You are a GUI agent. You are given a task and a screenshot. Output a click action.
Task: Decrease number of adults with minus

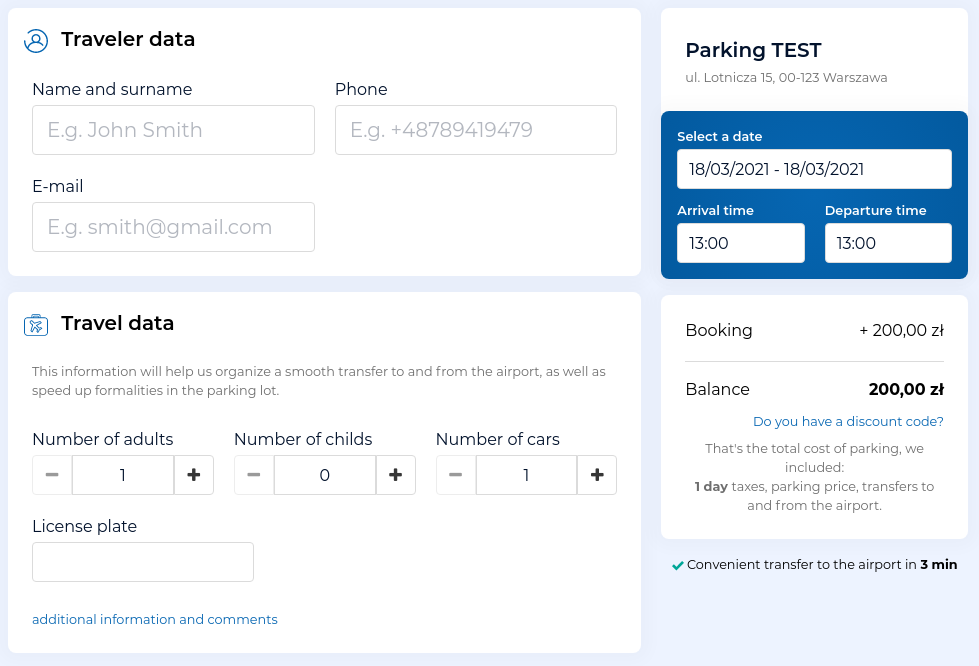[52, 475]
